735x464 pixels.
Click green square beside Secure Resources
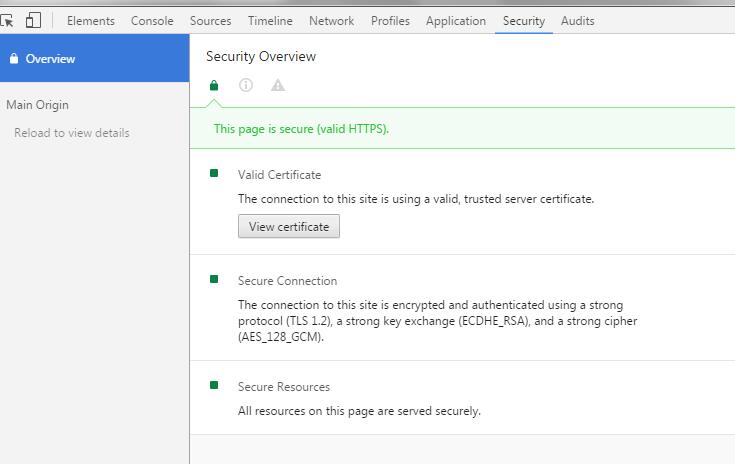[x=214, y=385]
